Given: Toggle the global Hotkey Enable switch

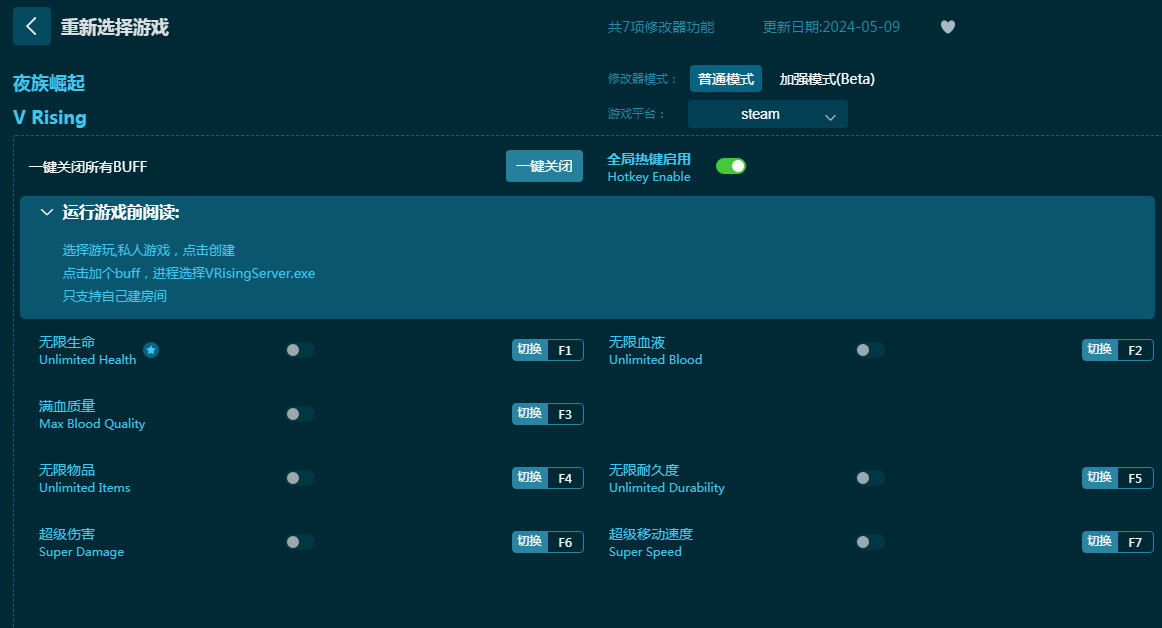Looking at the screenshot, I should coord(731,166).
